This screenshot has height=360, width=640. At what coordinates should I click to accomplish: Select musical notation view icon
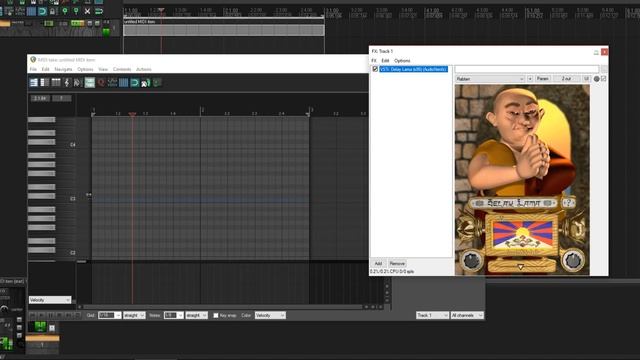pyautogui.click(x=67, y=83)
